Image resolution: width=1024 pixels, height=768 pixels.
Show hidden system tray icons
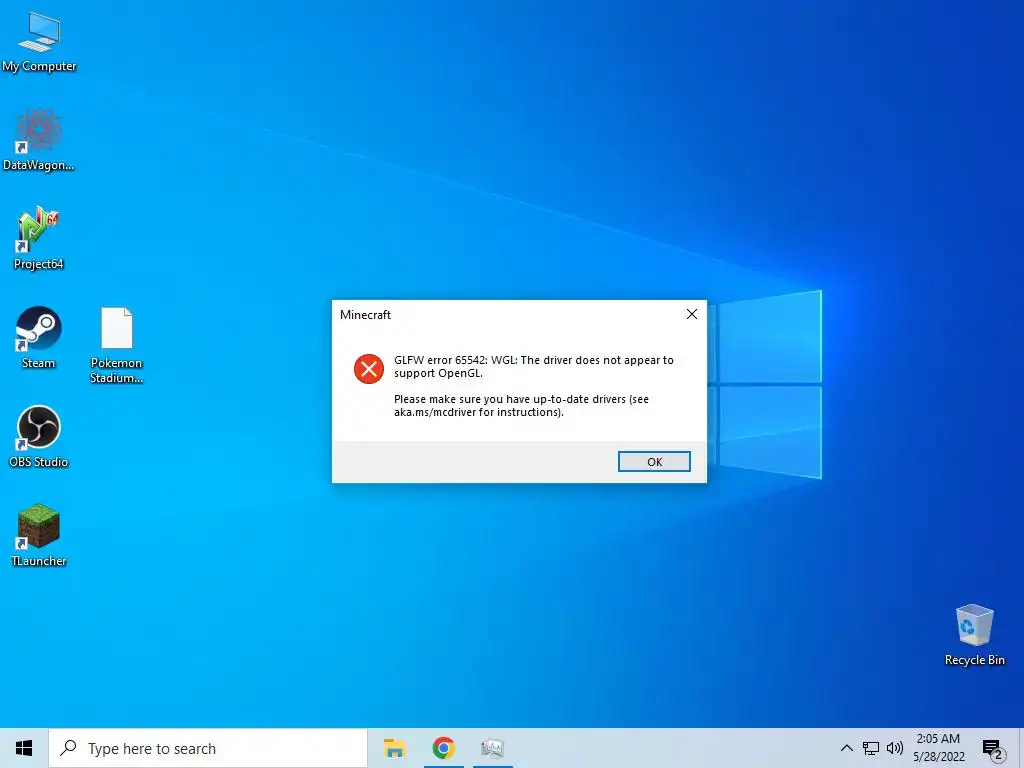846,748
